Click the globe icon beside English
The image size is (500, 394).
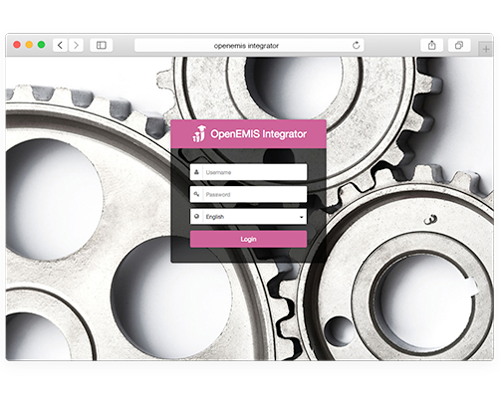tap(197, 216)
